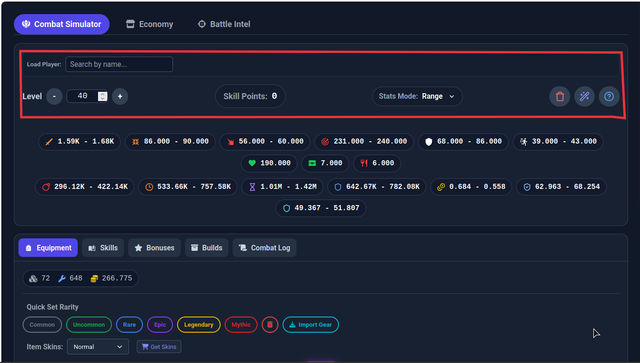
Task: Click the shield stat 49.367 - 51.807
Action: pos(321,208)
